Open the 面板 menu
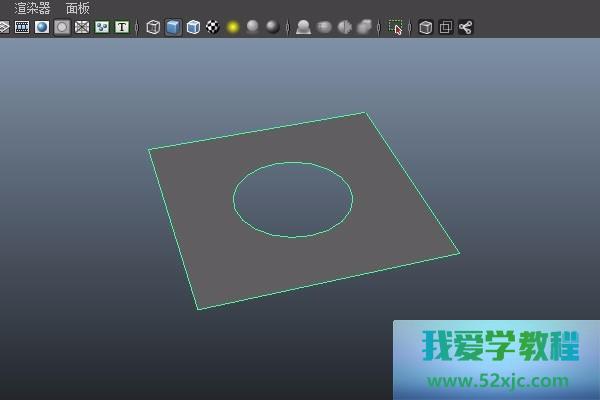600x400 pixels. coord(78,8)
